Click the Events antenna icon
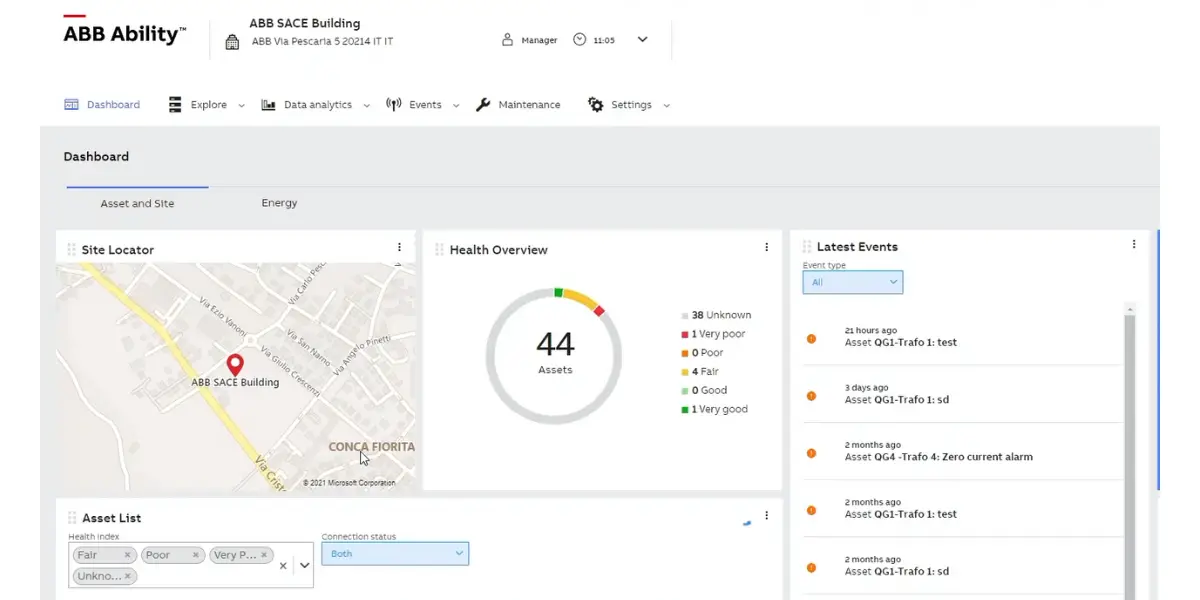 [394, 104]
